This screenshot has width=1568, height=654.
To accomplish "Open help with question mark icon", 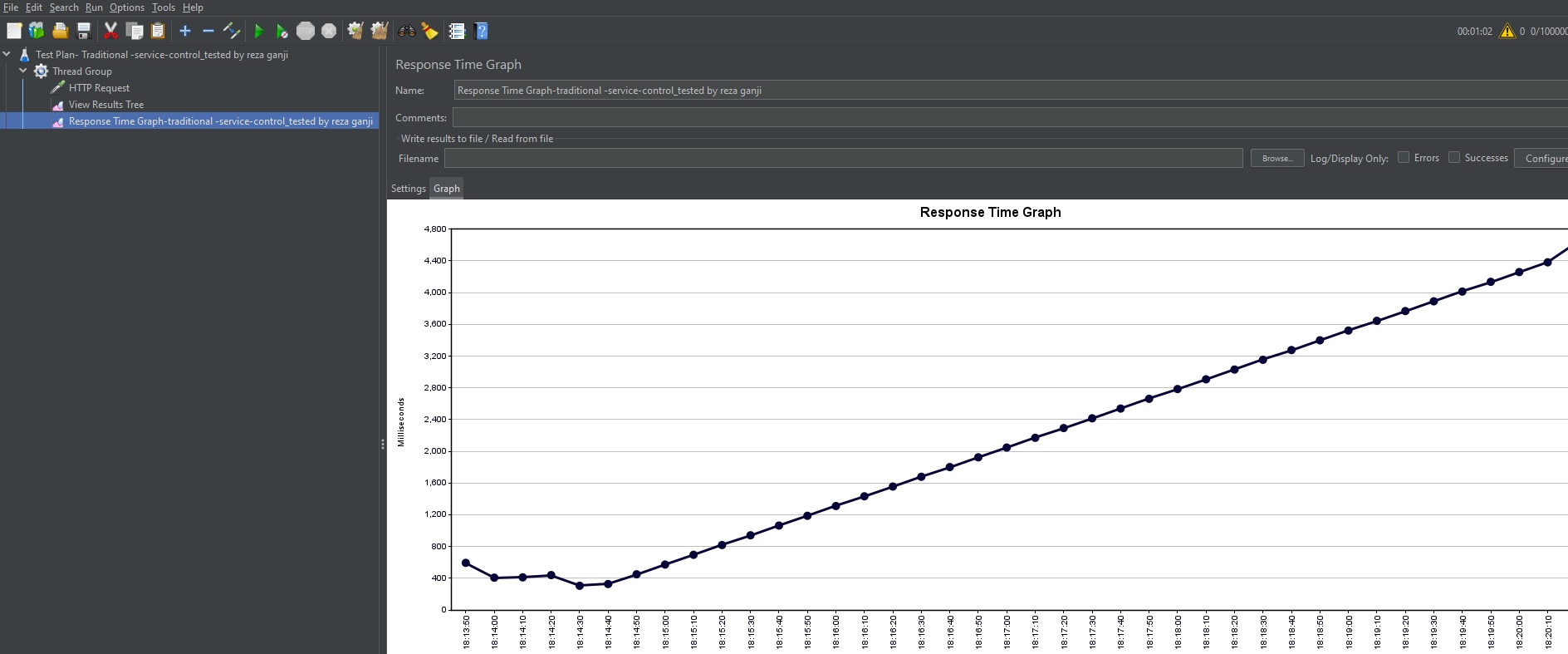I will pos(481,31).
